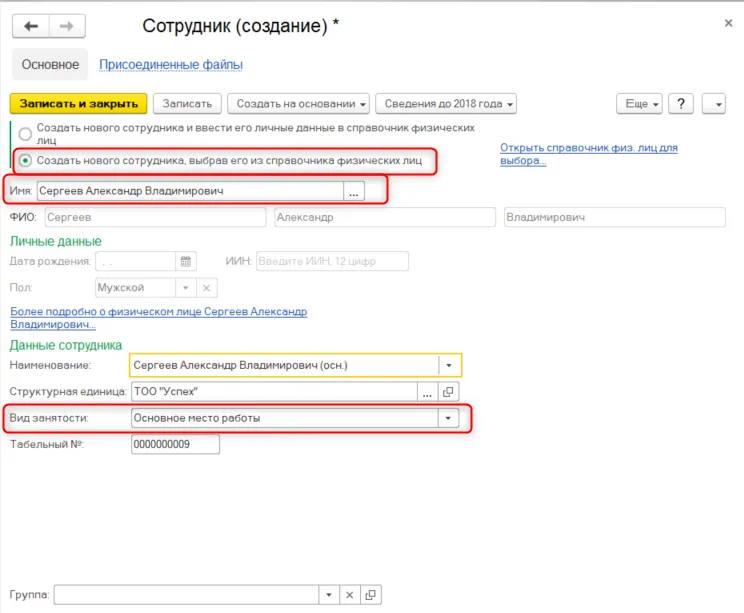The height and width of the screenshot is (613, 744).
Task: Go back with the left arrow button
Action: coord(31,26)
